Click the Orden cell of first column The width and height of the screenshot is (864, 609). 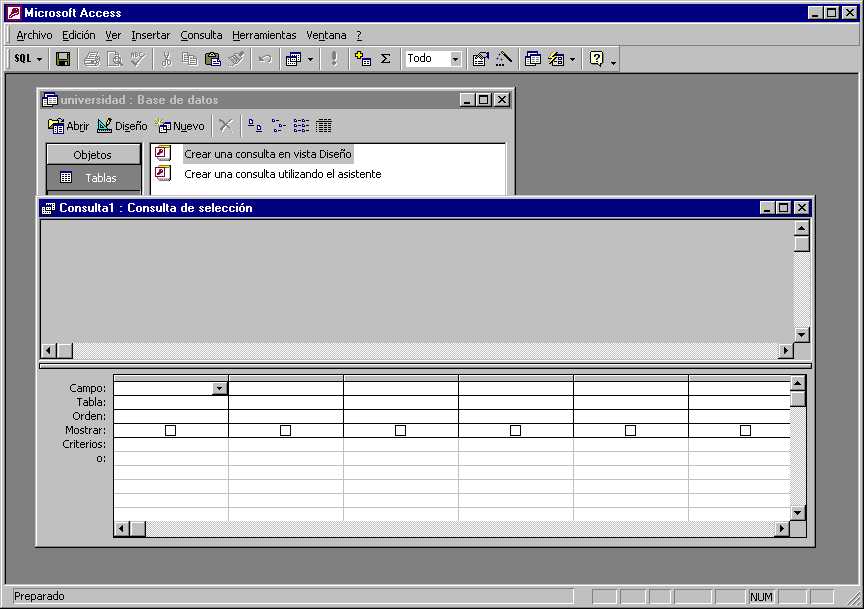click(x=171, y=416)
